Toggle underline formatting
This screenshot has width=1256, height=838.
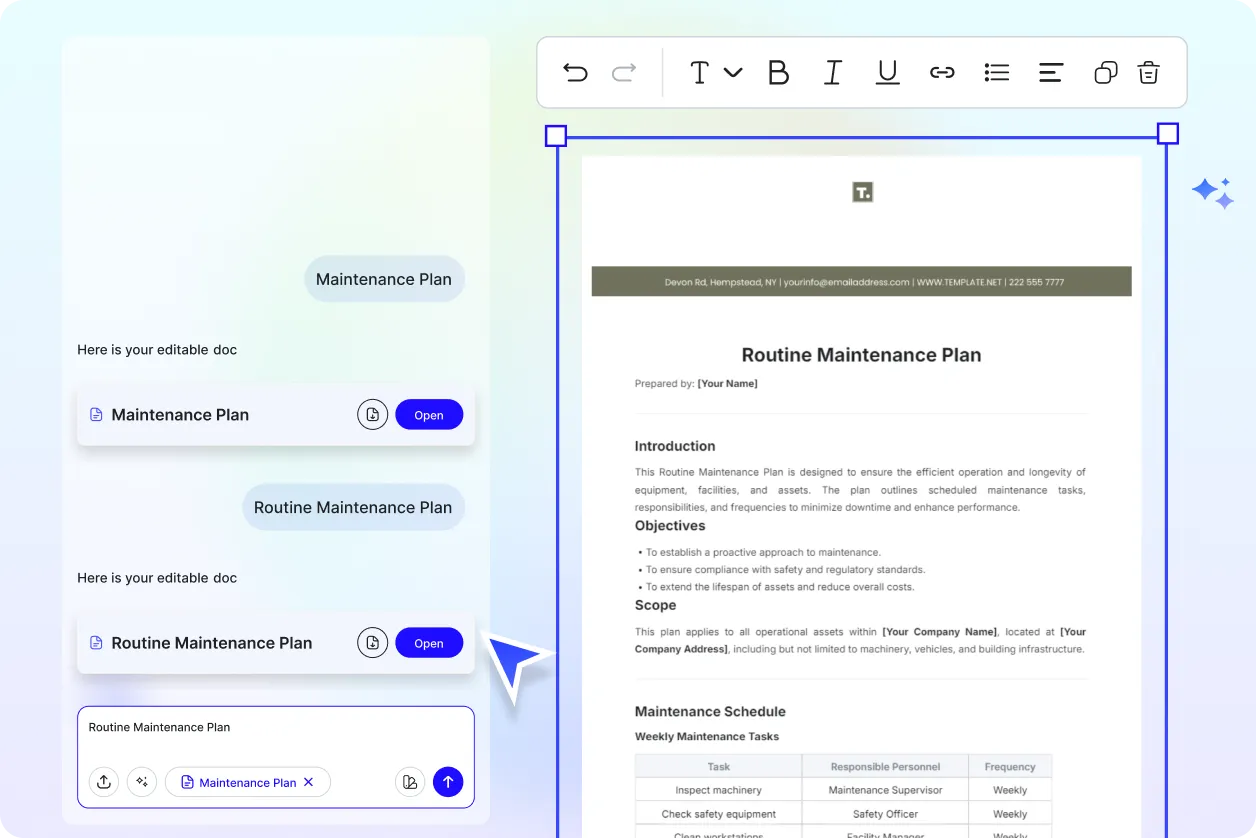(887, 72)
